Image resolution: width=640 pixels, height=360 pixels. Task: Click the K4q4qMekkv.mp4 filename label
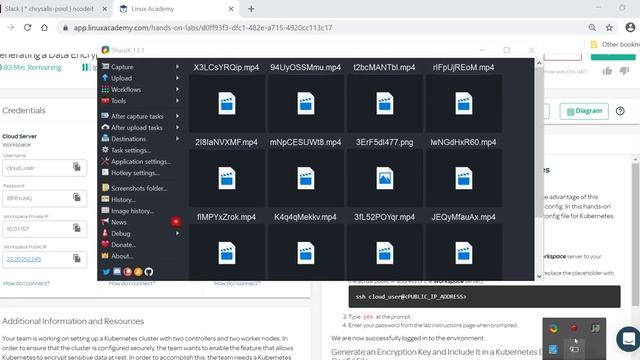[305, 217]
